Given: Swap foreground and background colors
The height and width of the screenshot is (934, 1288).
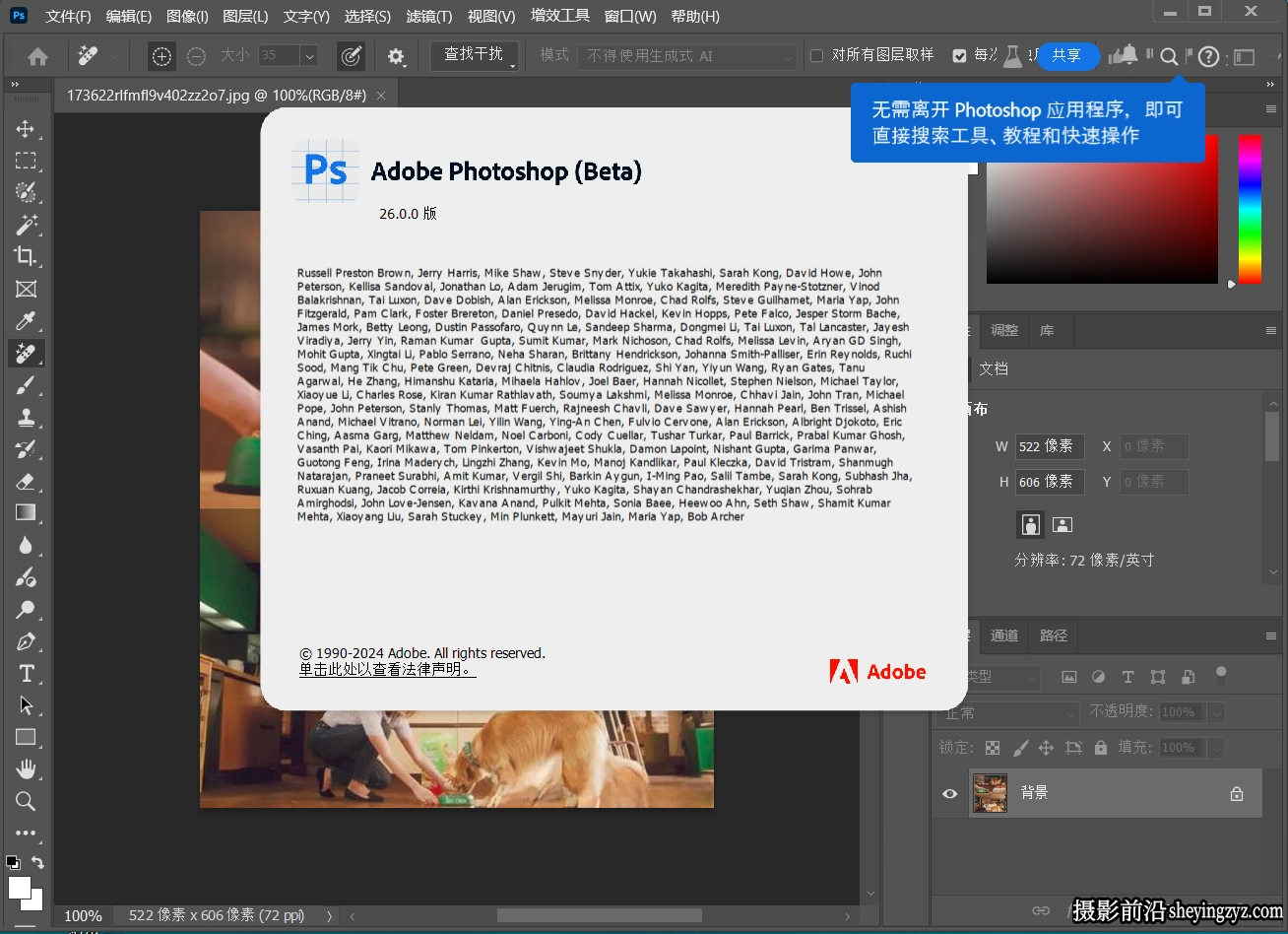Looking at the screenshot, I should coord(37,862).
